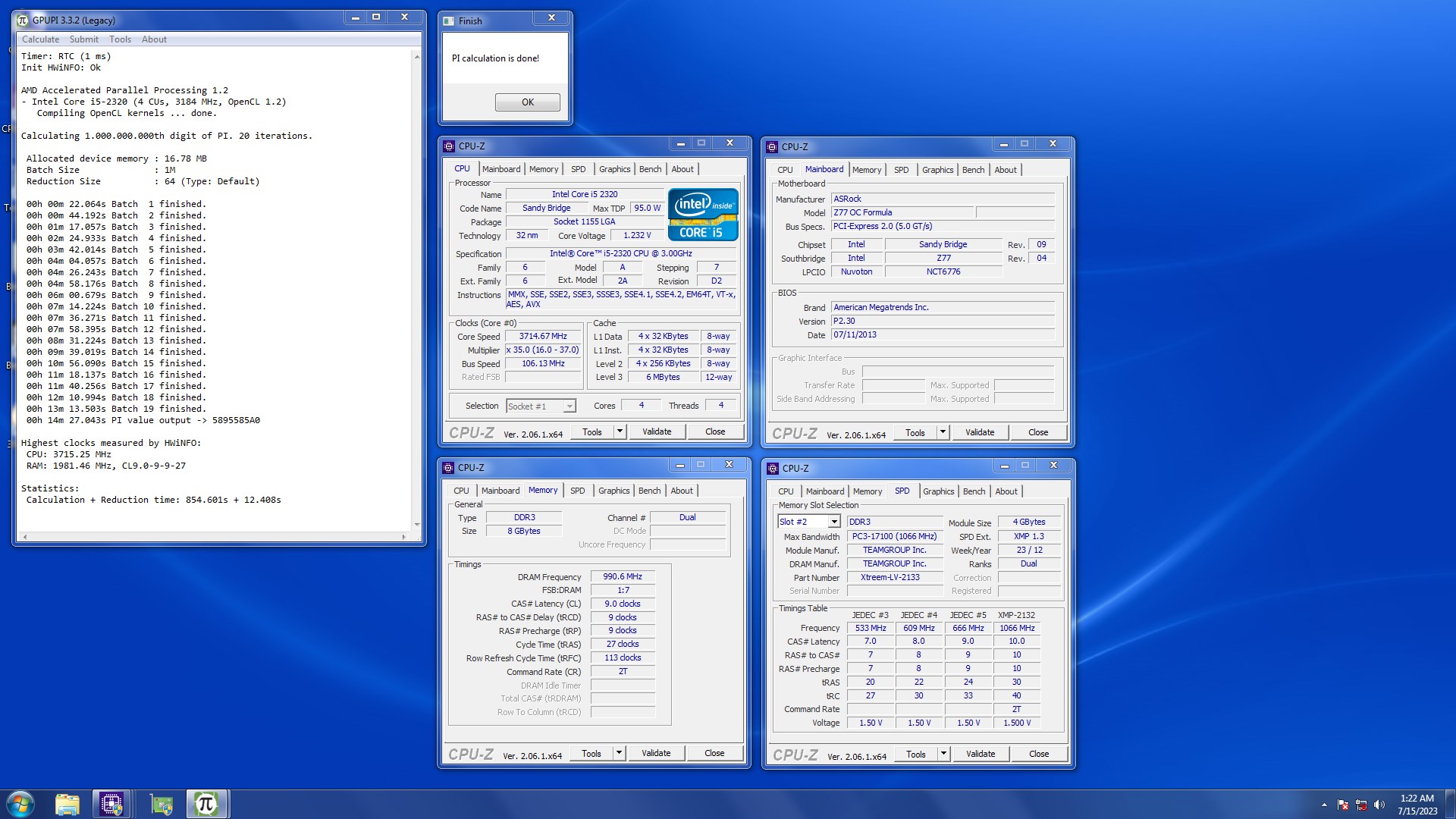Expand Tools dropdown arrow in SPD window
The image size is (1456, 819).
(943, 754)
